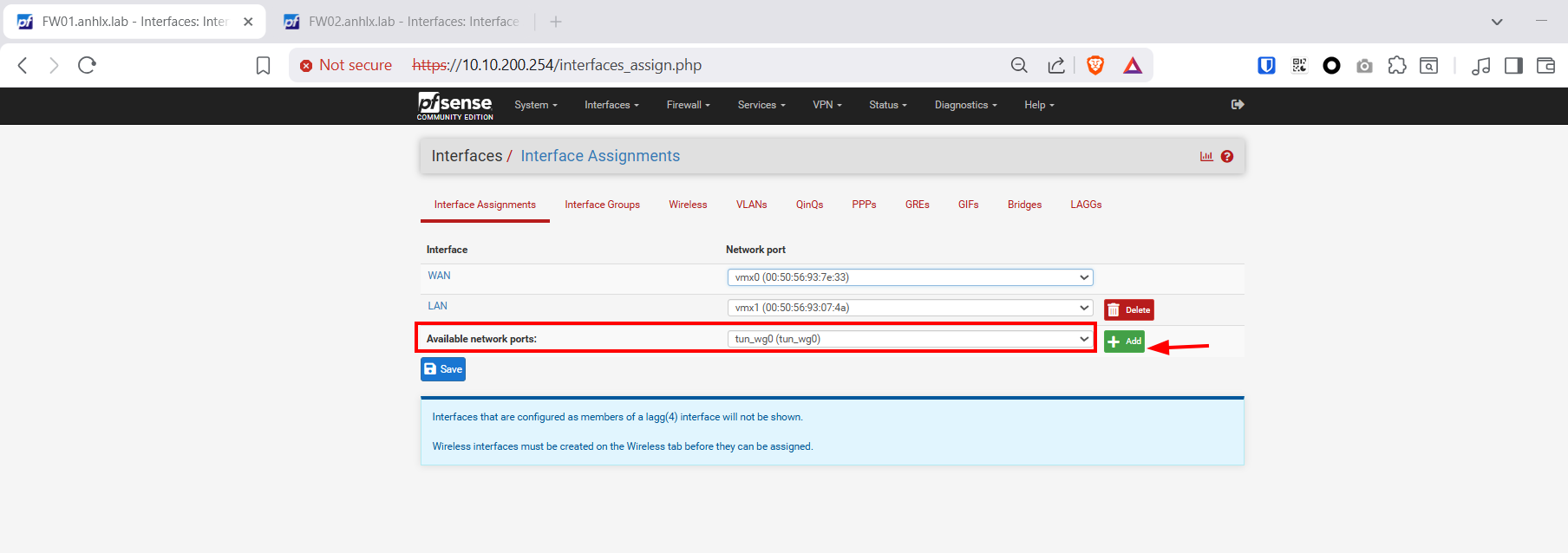Viewport: 1568px width, 553px height.
Task: Click the green Add button
Action: 1124,342
